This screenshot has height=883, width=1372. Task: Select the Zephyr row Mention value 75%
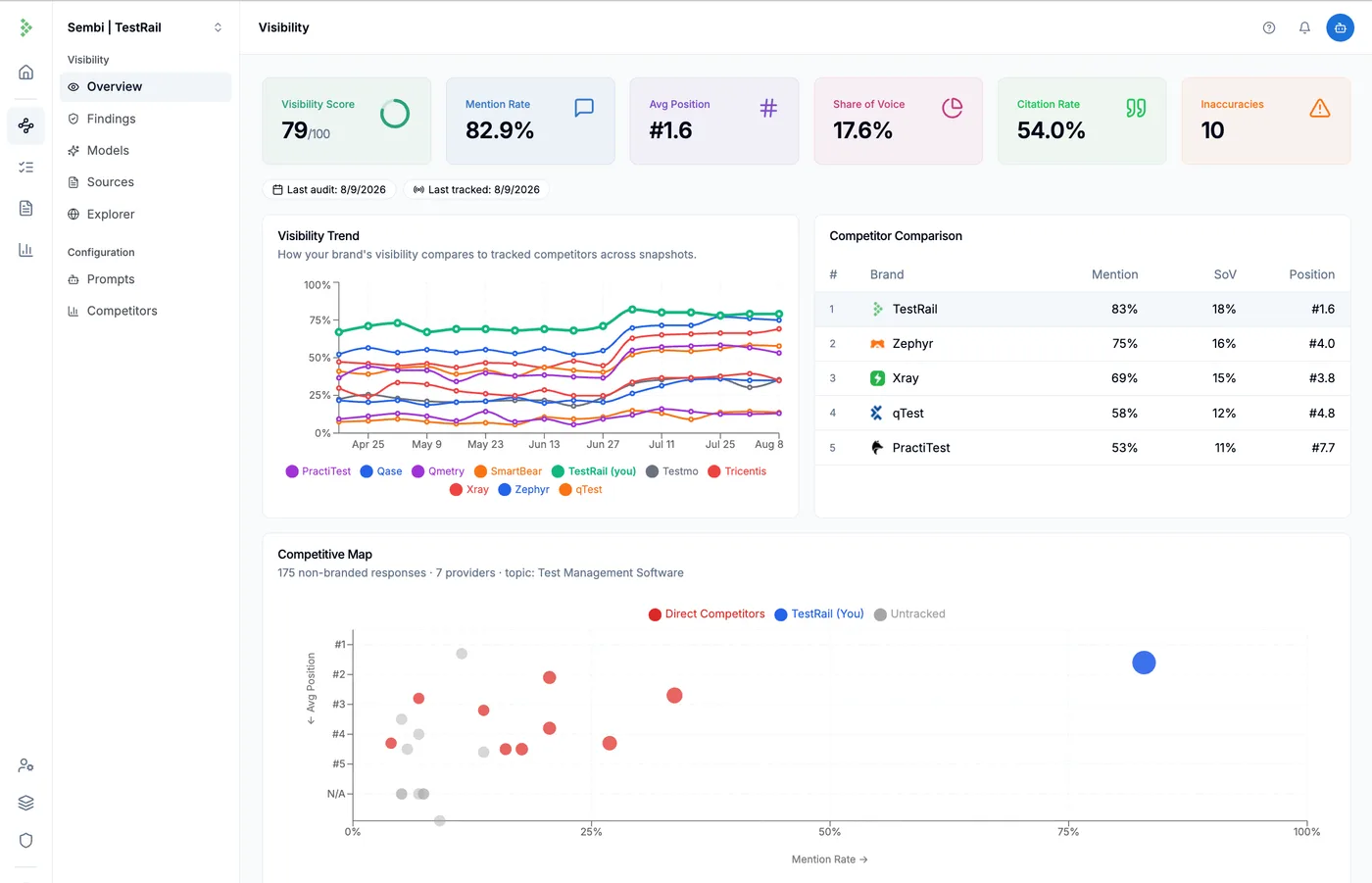[x=1124, y=344]
